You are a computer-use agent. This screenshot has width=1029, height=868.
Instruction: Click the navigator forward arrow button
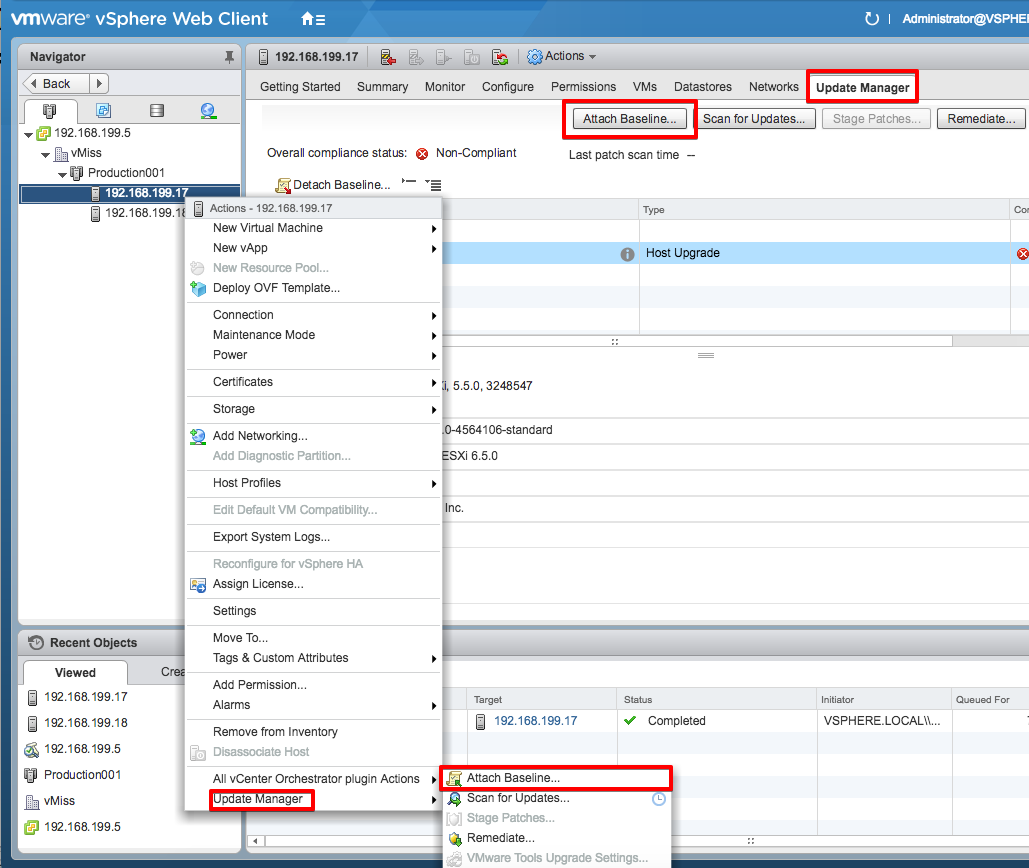99,83
